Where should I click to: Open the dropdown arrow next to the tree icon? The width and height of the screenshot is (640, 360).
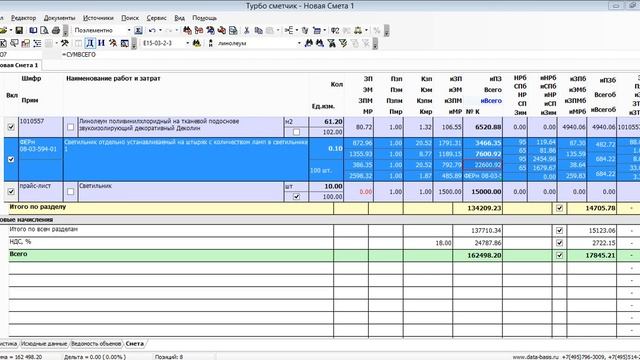pos(297,30)
